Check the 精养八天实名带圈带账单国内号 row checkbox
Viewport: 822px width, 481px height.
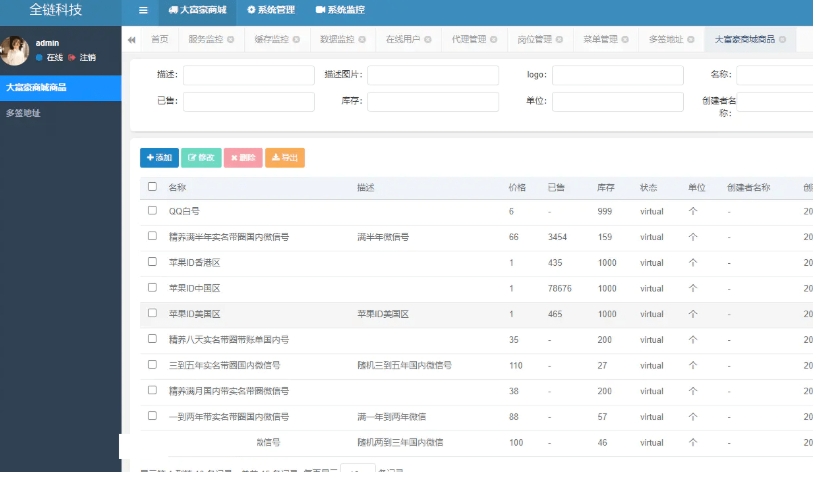coord(153,340)
